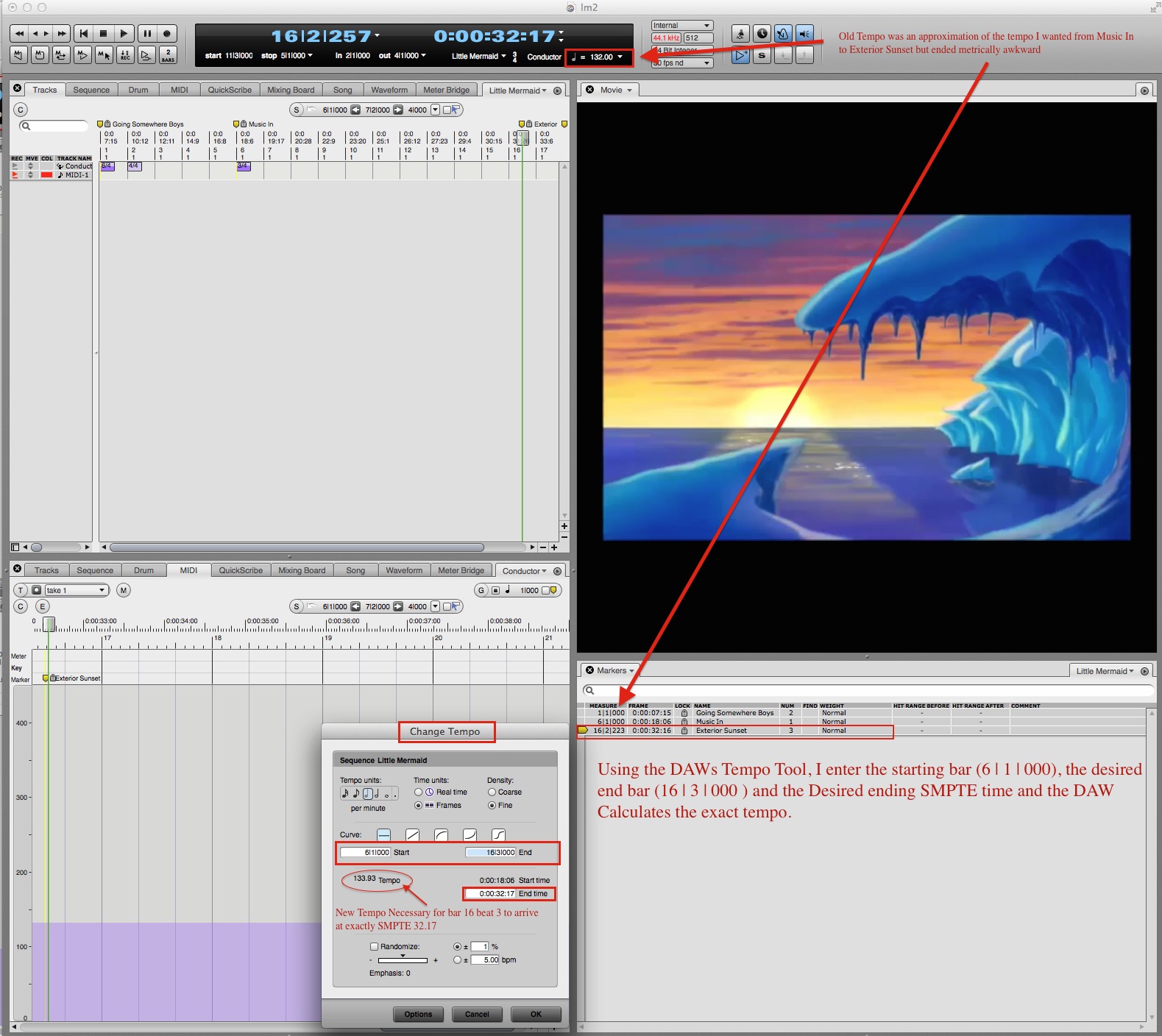The height and width of the screenshot is (1036, 1162).
Task: Toggle the audible mode speaker icon
Action: (x=805, y=34)
